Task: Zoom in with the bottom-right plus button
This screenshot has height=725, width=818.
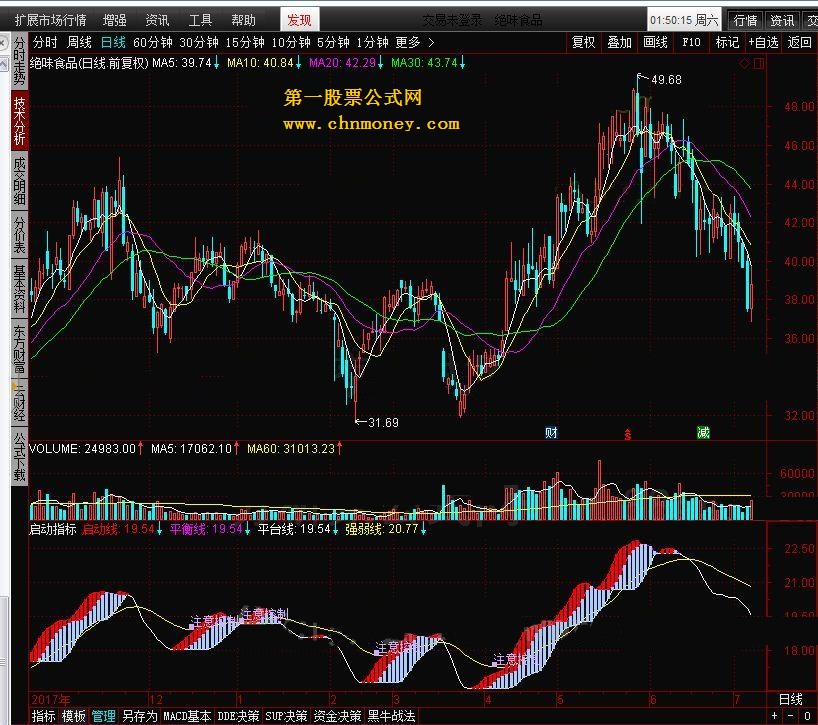Action: click(774, 716)
